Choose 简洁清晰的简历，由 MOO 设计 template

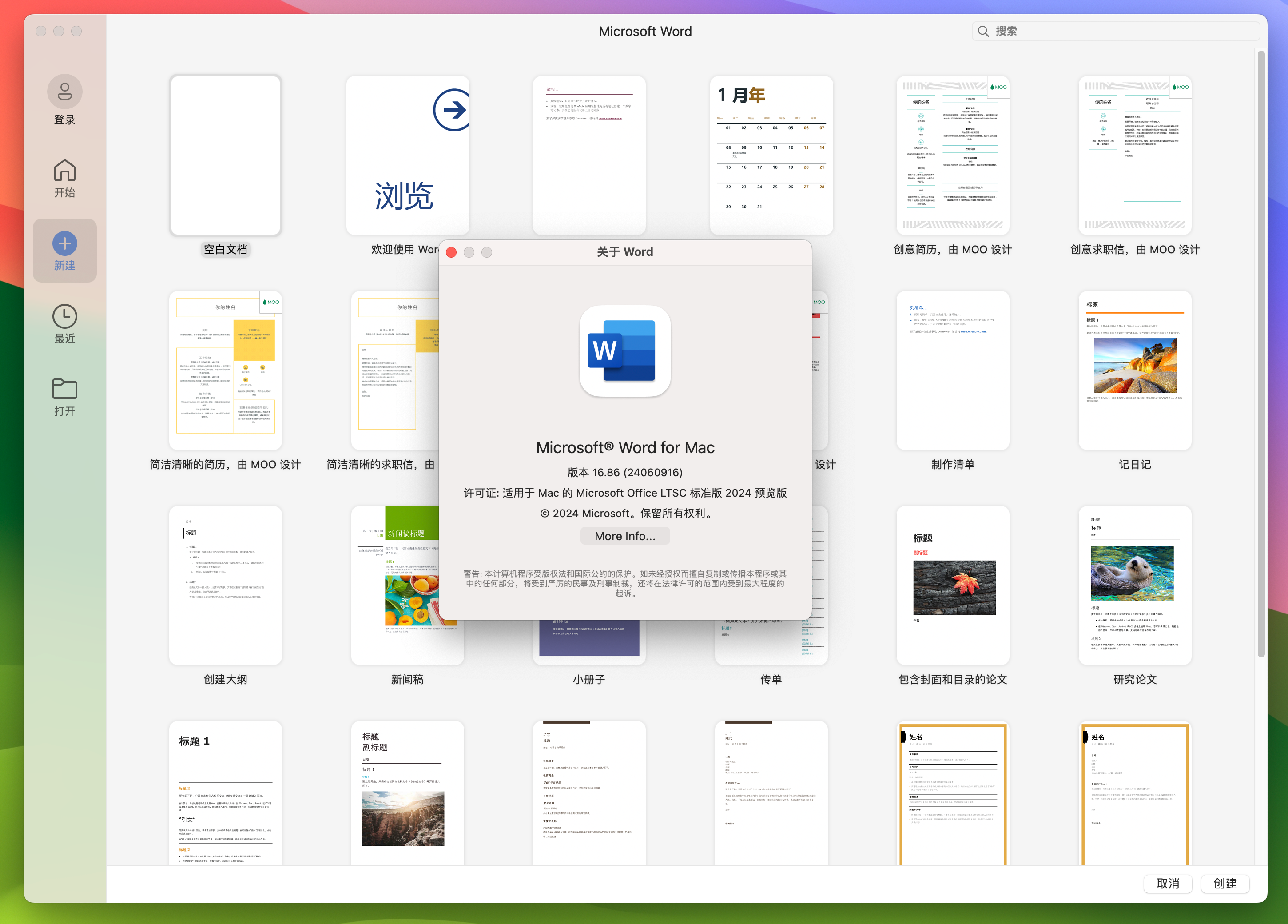226,371
